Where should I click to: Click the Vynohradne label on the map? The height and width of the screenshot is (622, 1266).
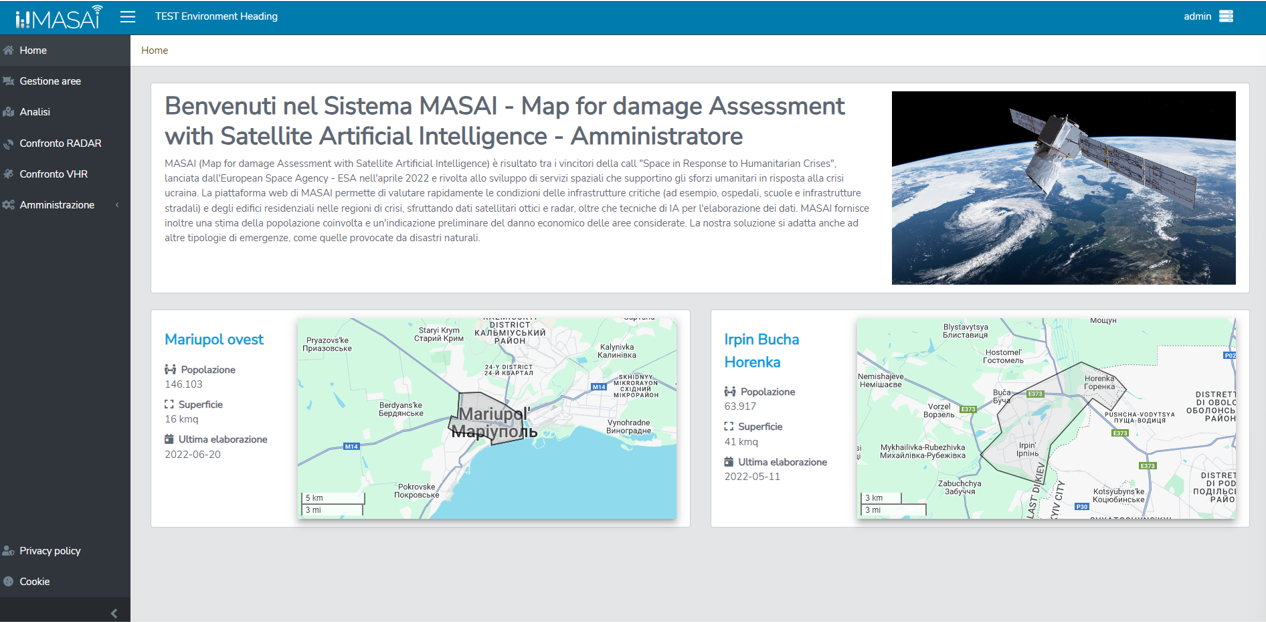tap(628, 427)
